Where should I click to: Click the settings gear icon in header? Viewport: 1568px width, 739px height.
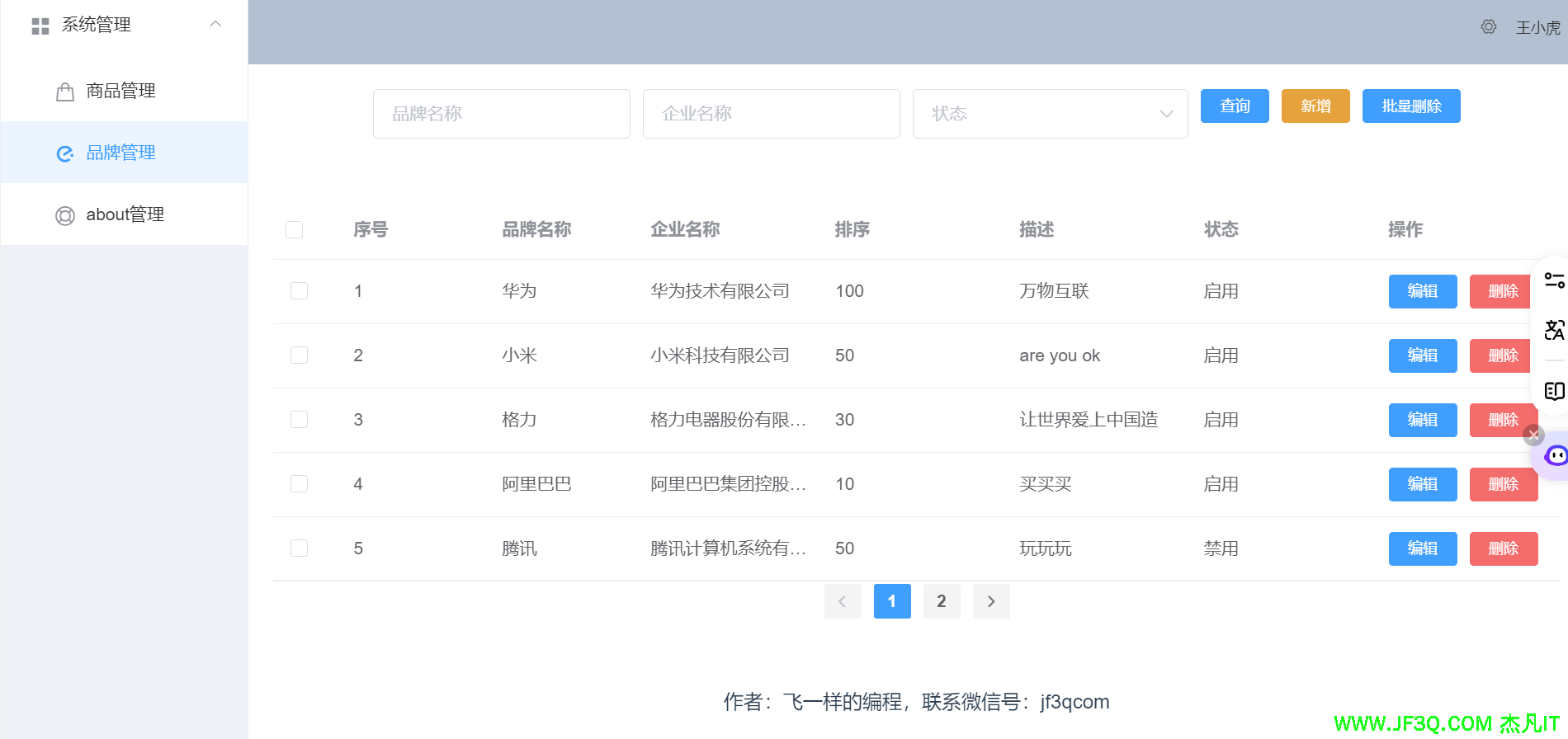[1488, 27]
